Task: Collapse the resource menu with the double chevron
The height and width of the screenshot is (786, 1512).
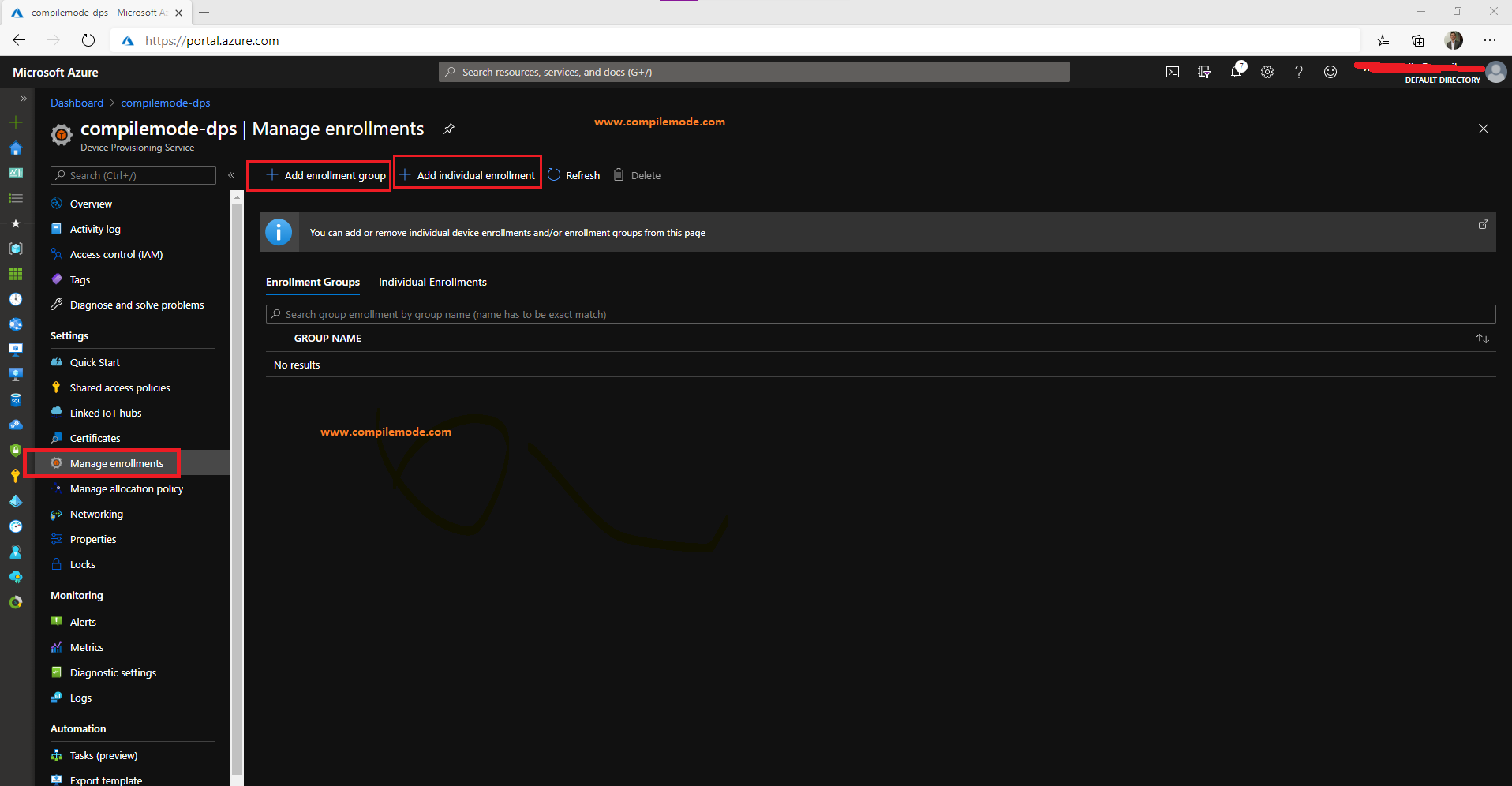Action: tap(231, 175)
